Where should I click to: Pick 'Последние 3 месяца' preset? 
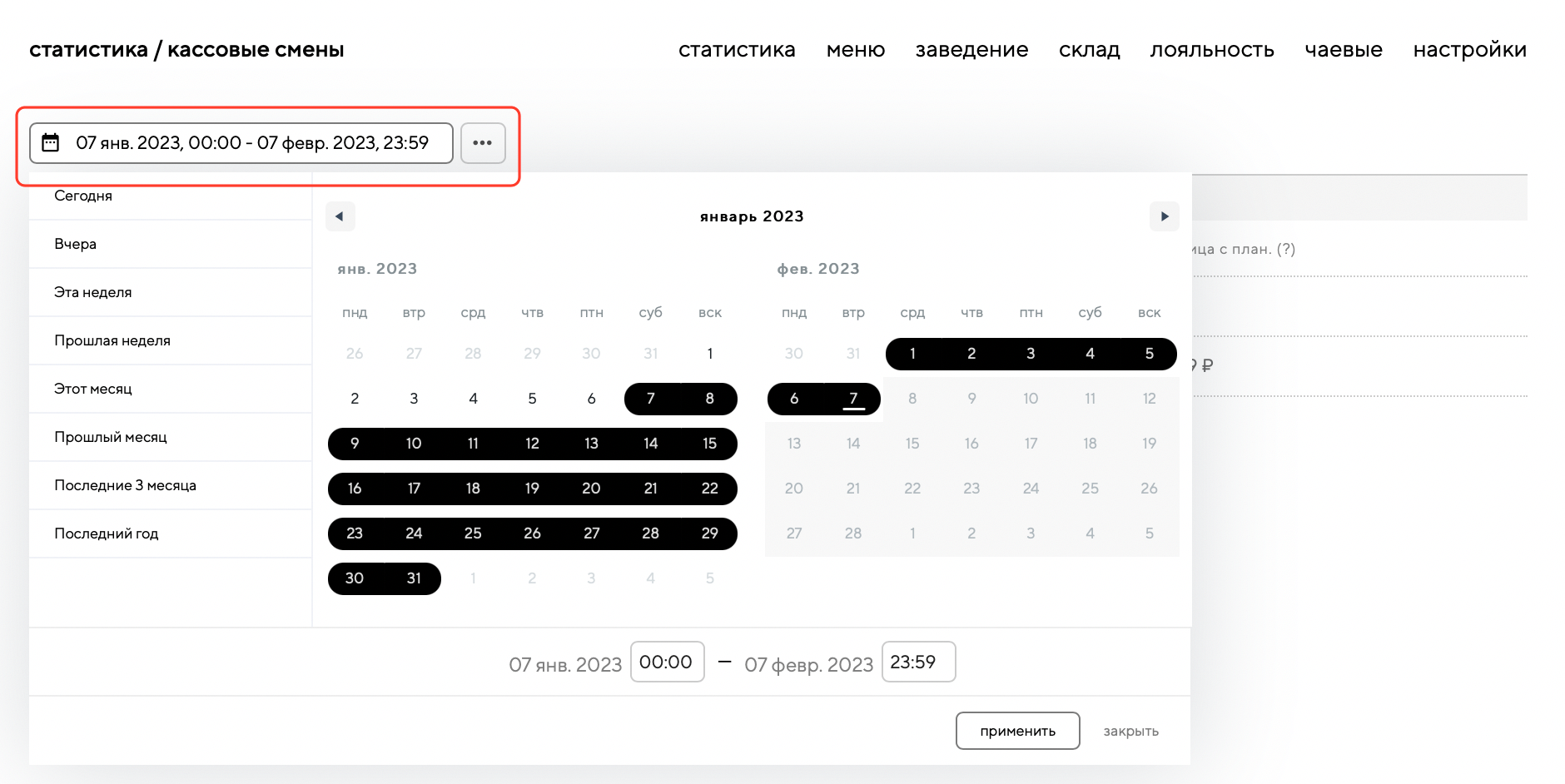(125, 485)
